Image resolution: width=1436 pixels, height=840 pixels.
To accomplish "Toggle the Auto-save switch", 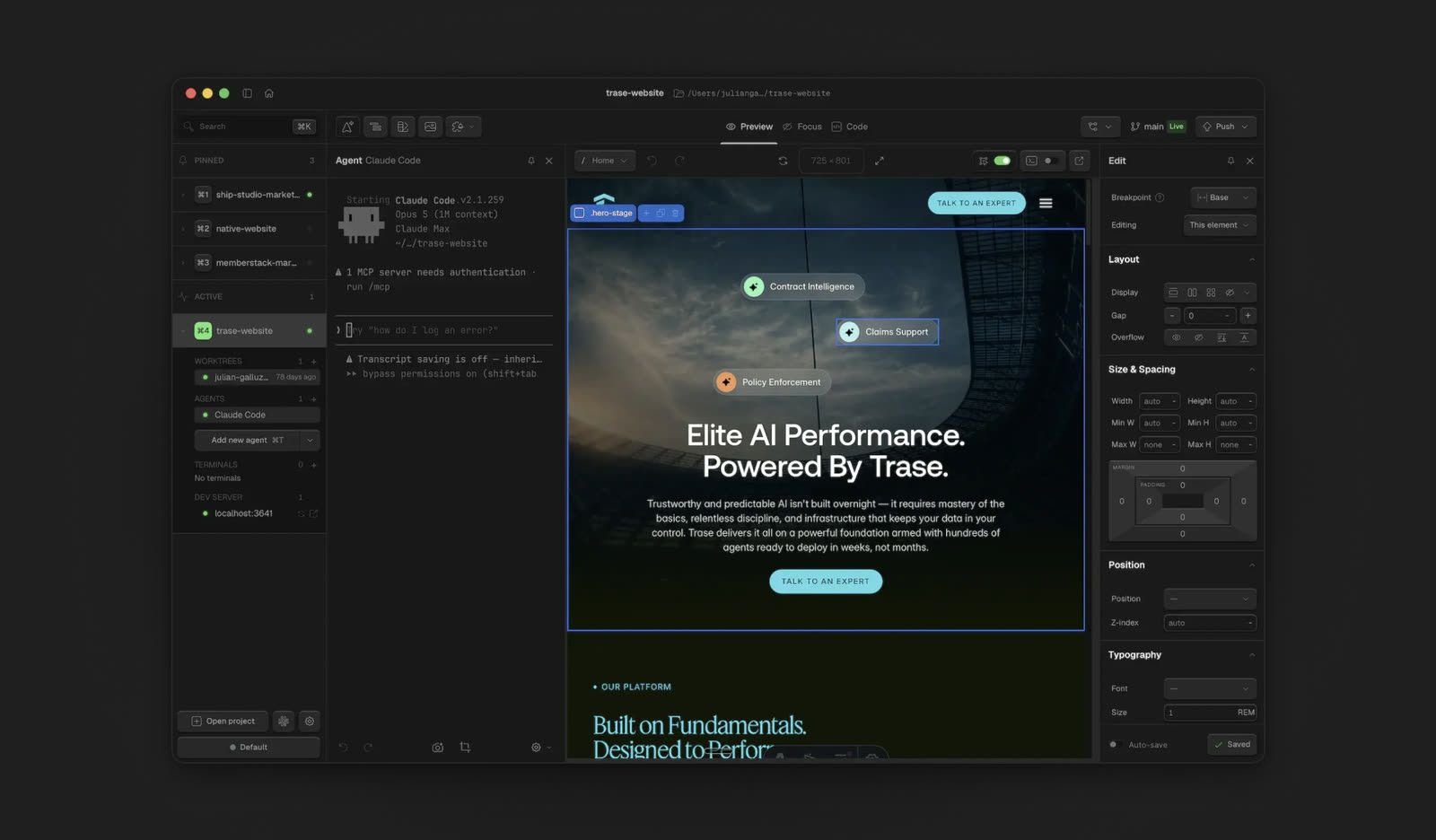I will click(1115, 745).
